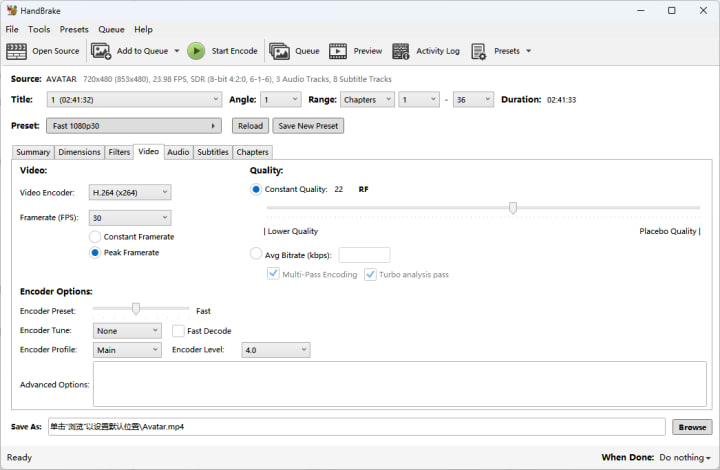The image size is (720, 470).
Task: Expand the toolbar Presets dropdown arrow
Action: (x=529, y=51)
